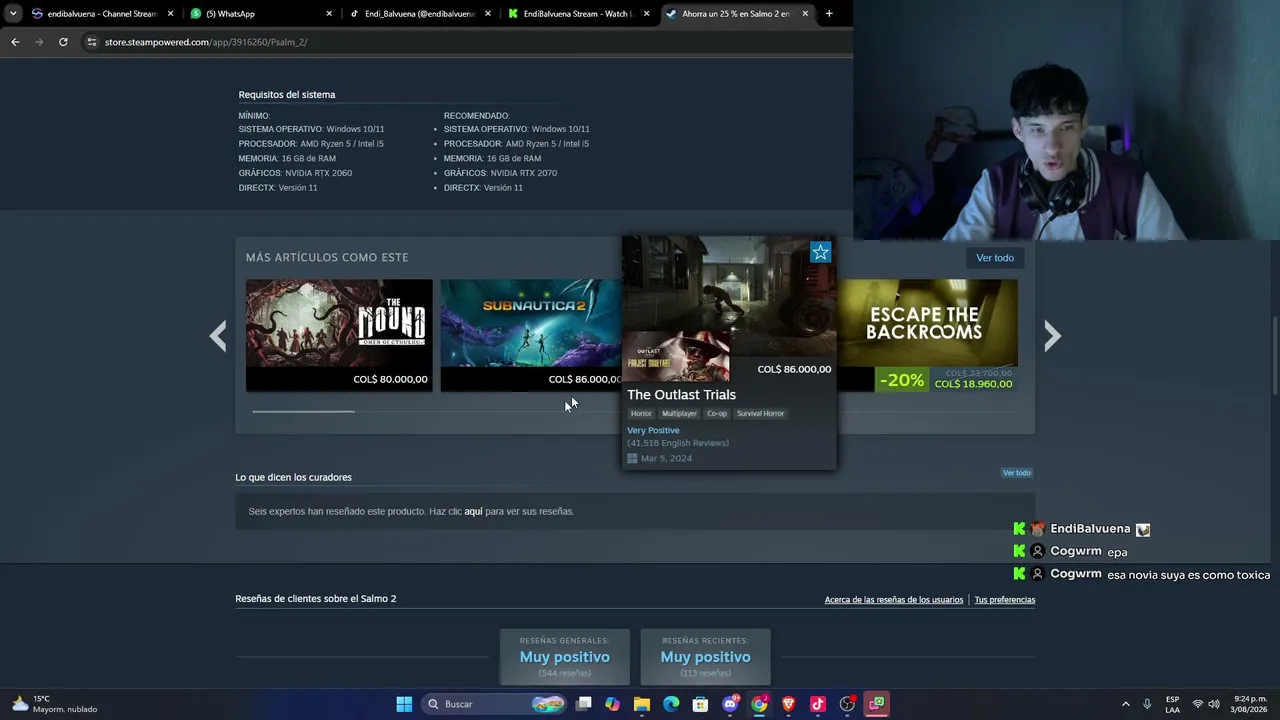Open the 'Tus preferencias' link
The width and height of the screenshot is (1280, 720).
pos(1005,600)
